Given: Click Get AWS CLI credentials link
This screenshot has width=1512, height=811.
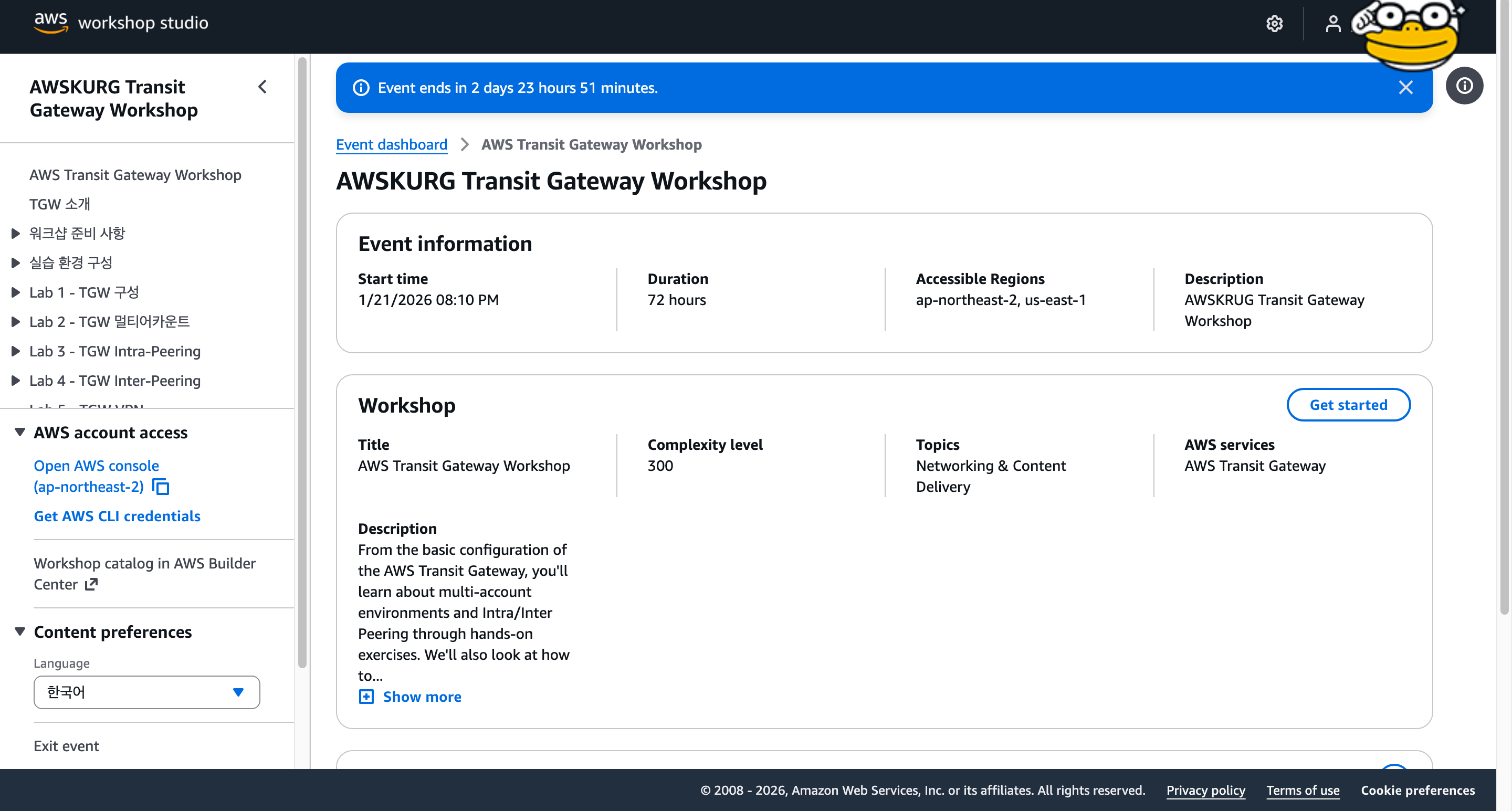Looking at the screenshot, I should click(117, 516).
